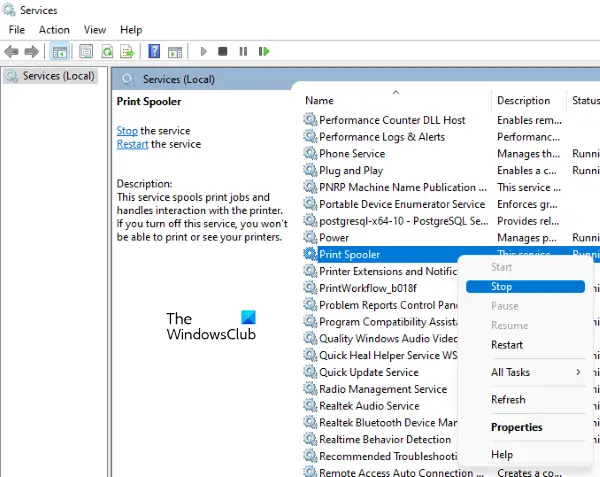Viewport: 600px width, 477px height.
Task: Click the Stop the service link
Action: (x=127, y=131)
